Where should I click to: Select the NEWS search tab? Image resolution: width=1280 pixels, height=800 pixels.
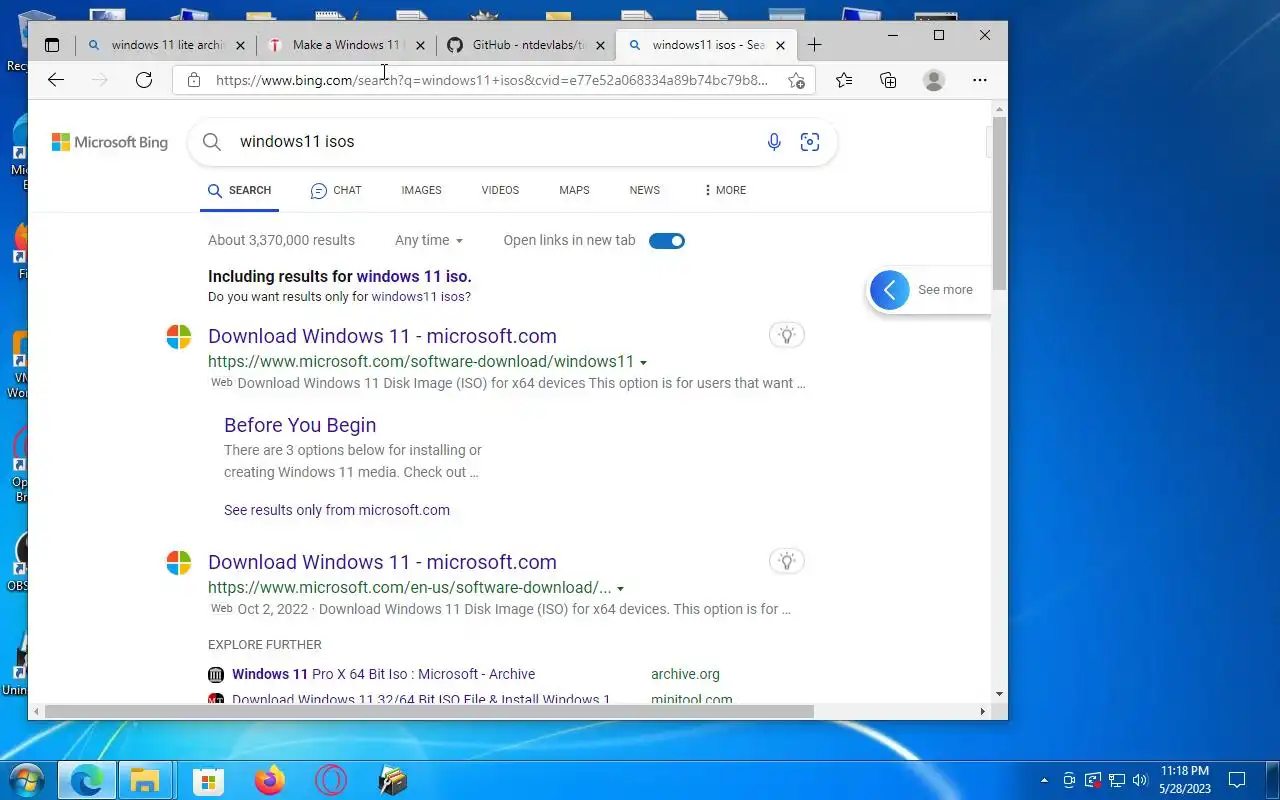[x=645, y=190]
